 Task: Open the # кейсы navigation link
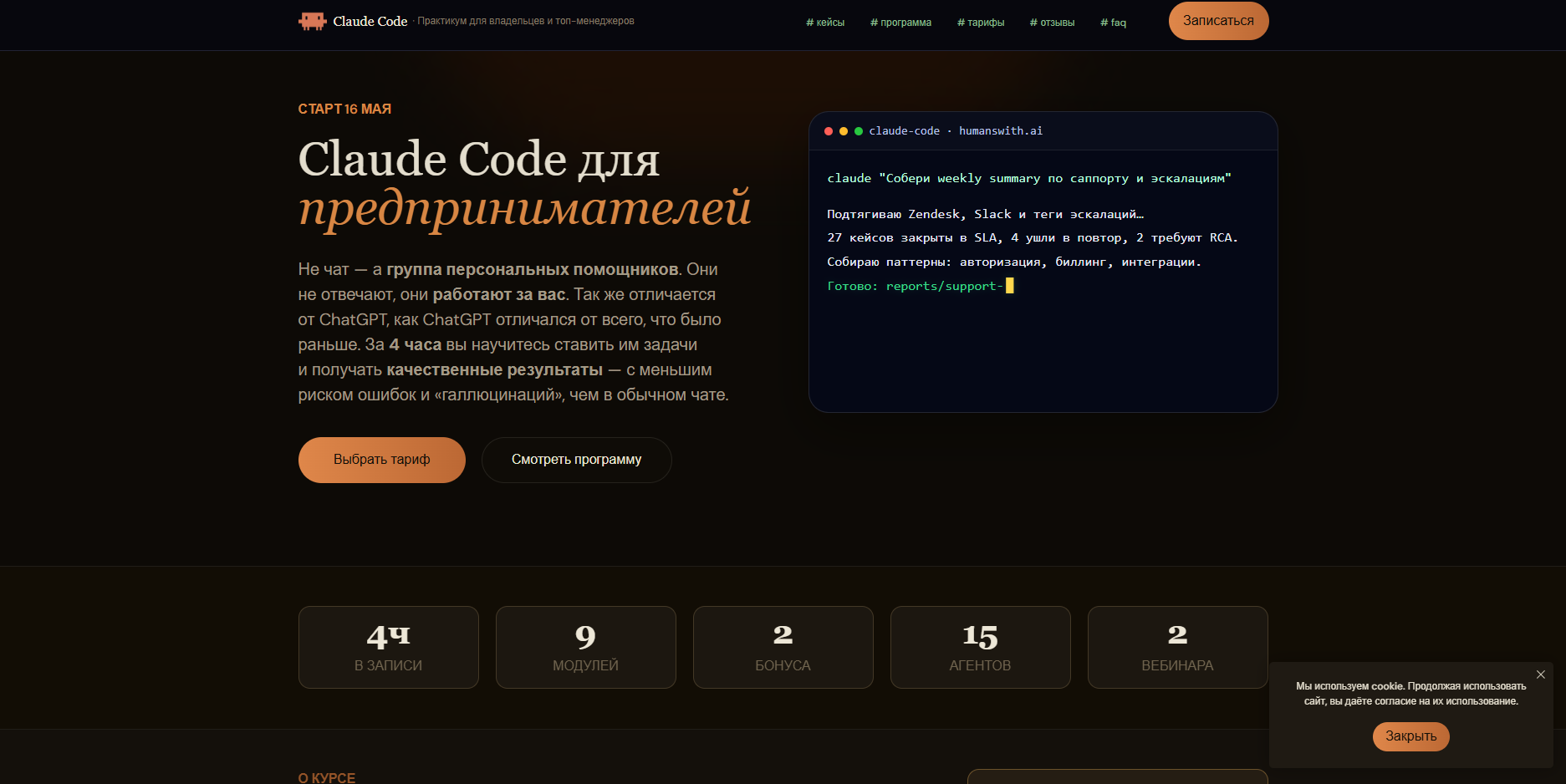point(825,23)
